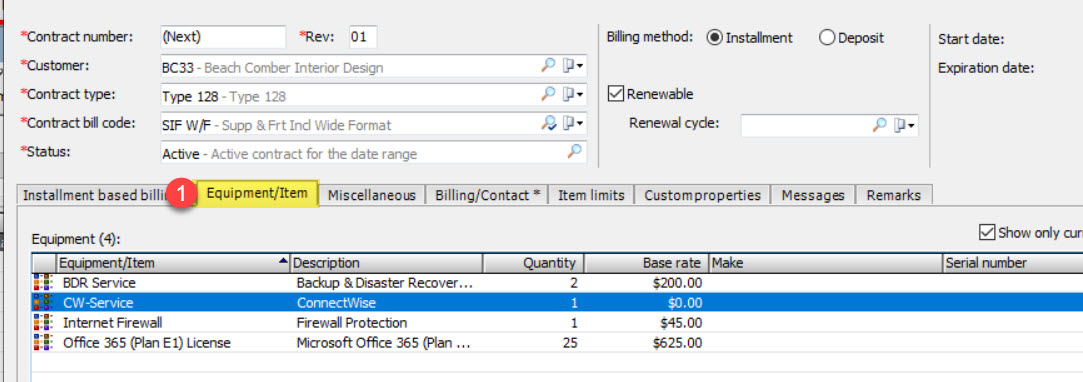Click the CW-Service row item icon
The width and height of the screenshot is (1083, 382).
pyautogui.click(x=44, y=303)
